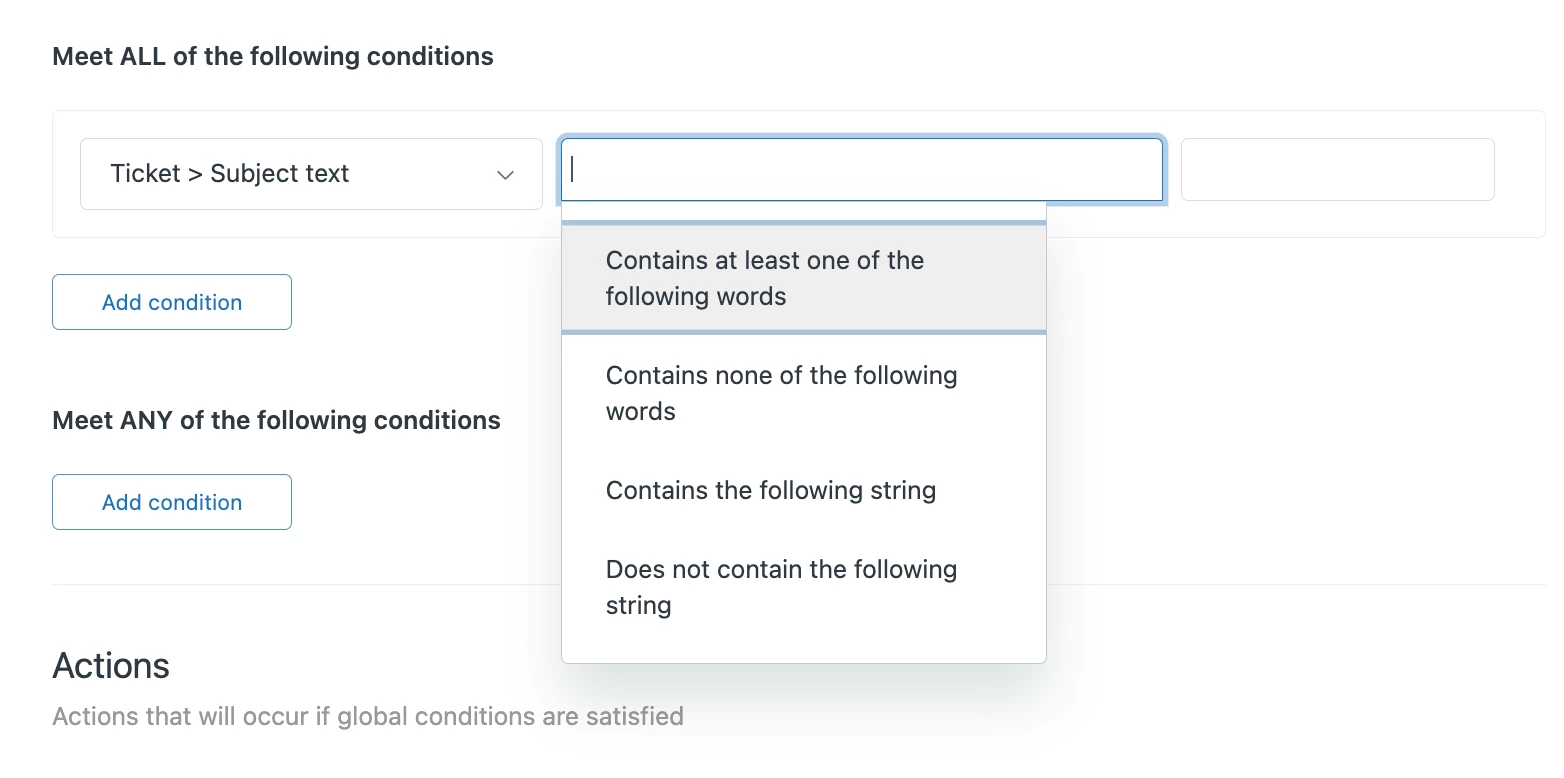This screenshot has height=778, width=1564.
Task: Click the Actions section heading
Action: click(x=111, y=665)
